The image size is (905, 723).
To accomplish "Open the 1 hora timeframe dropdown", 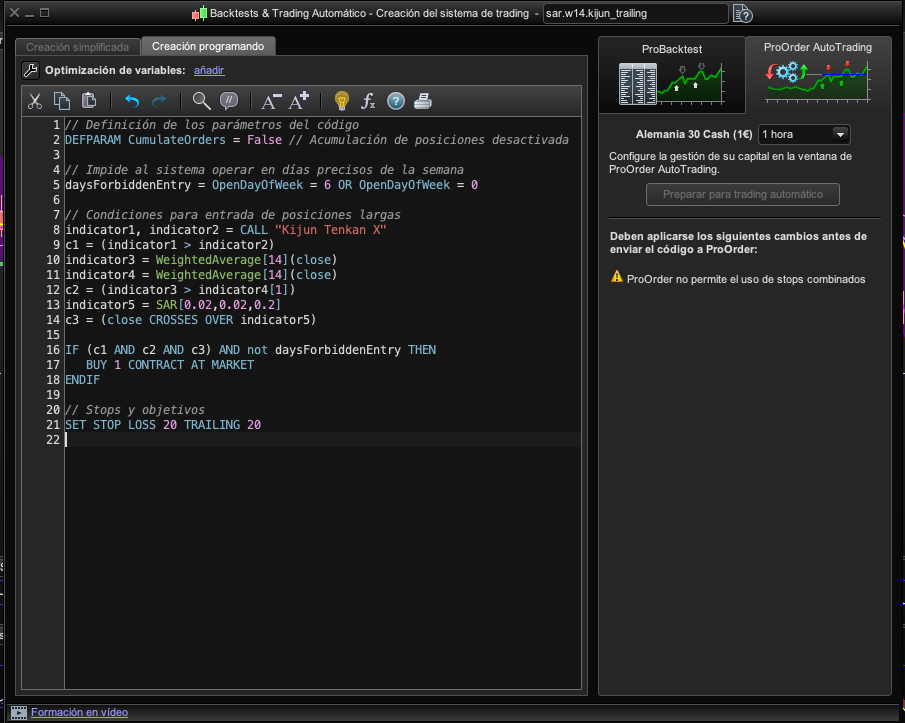I will (804, 134).
